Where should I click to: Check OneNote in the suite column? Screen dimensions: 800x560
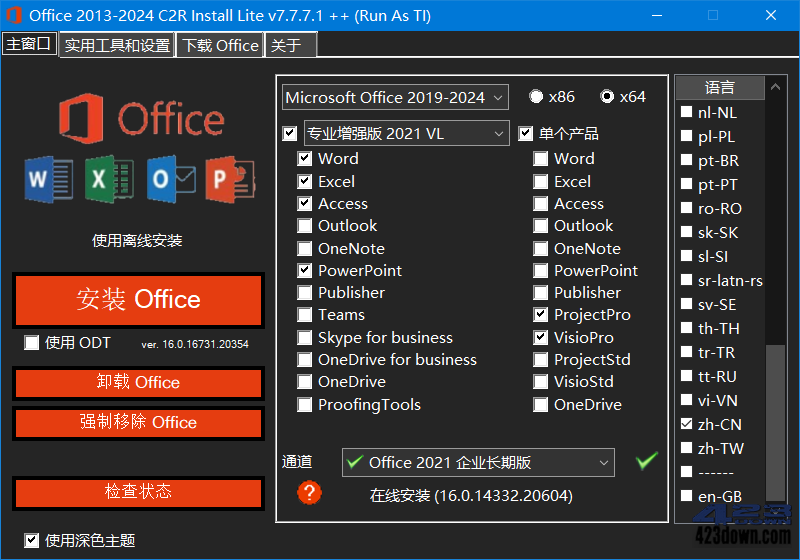(x=305, y=249)
